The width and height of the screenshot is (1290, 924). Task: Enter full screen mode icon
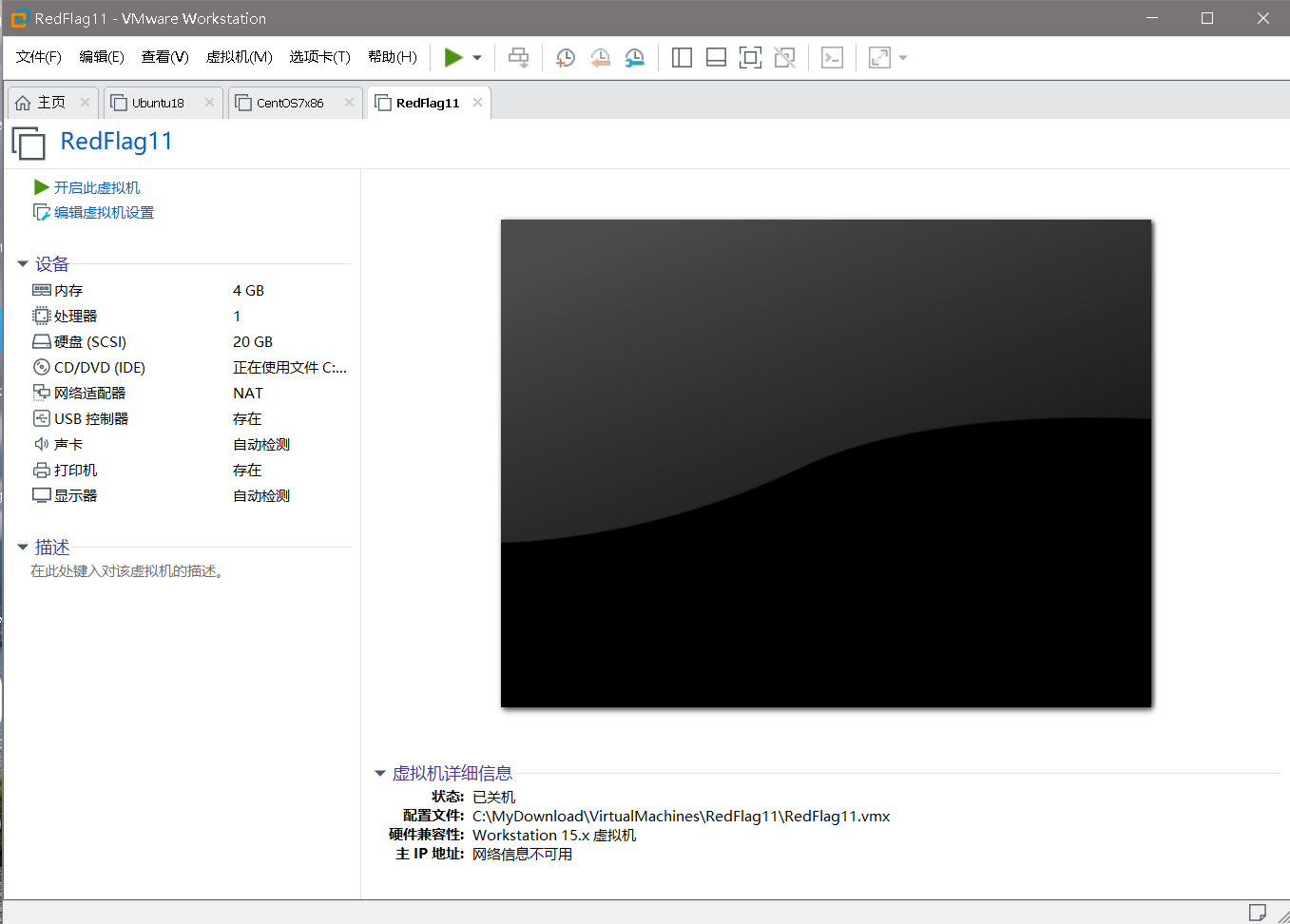click(x=750, y=58)
